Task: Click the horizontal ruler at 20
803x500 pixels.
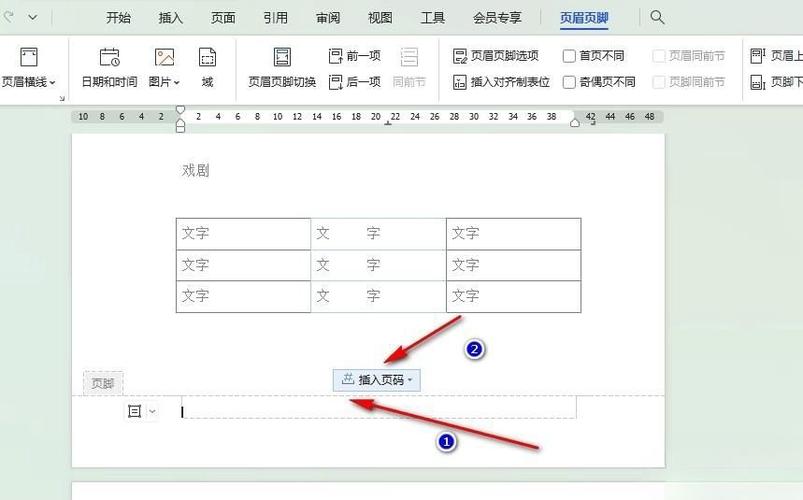Action: pyautogui.click(x=375, y=117)
